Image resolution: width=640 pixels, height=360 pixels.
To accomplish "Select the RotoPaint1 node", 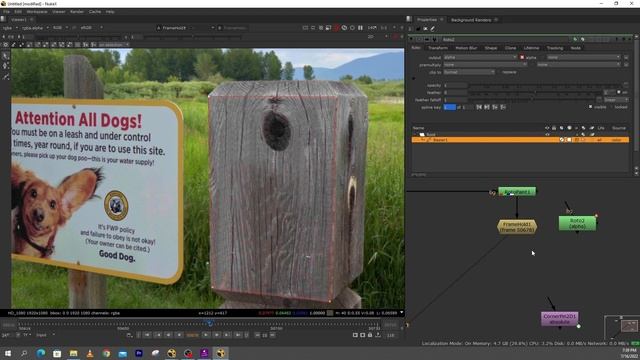I will 517,191.
